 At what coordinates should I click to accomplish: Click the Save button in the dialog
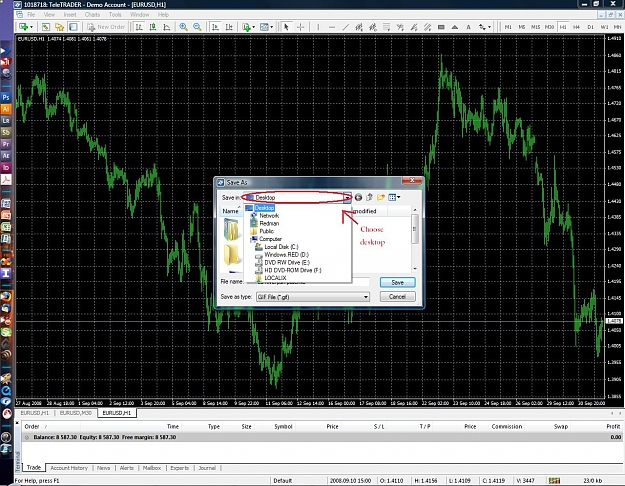[397, 282]
